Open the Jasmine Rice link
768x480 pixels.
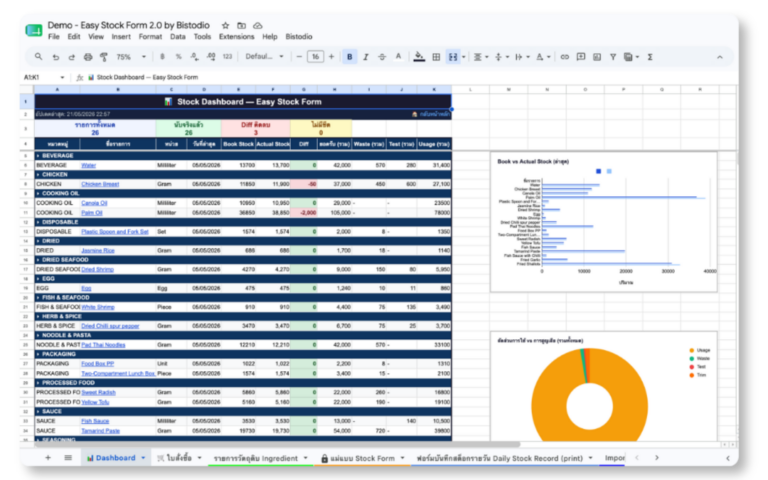pyautogui.click(x=98, y=250)
